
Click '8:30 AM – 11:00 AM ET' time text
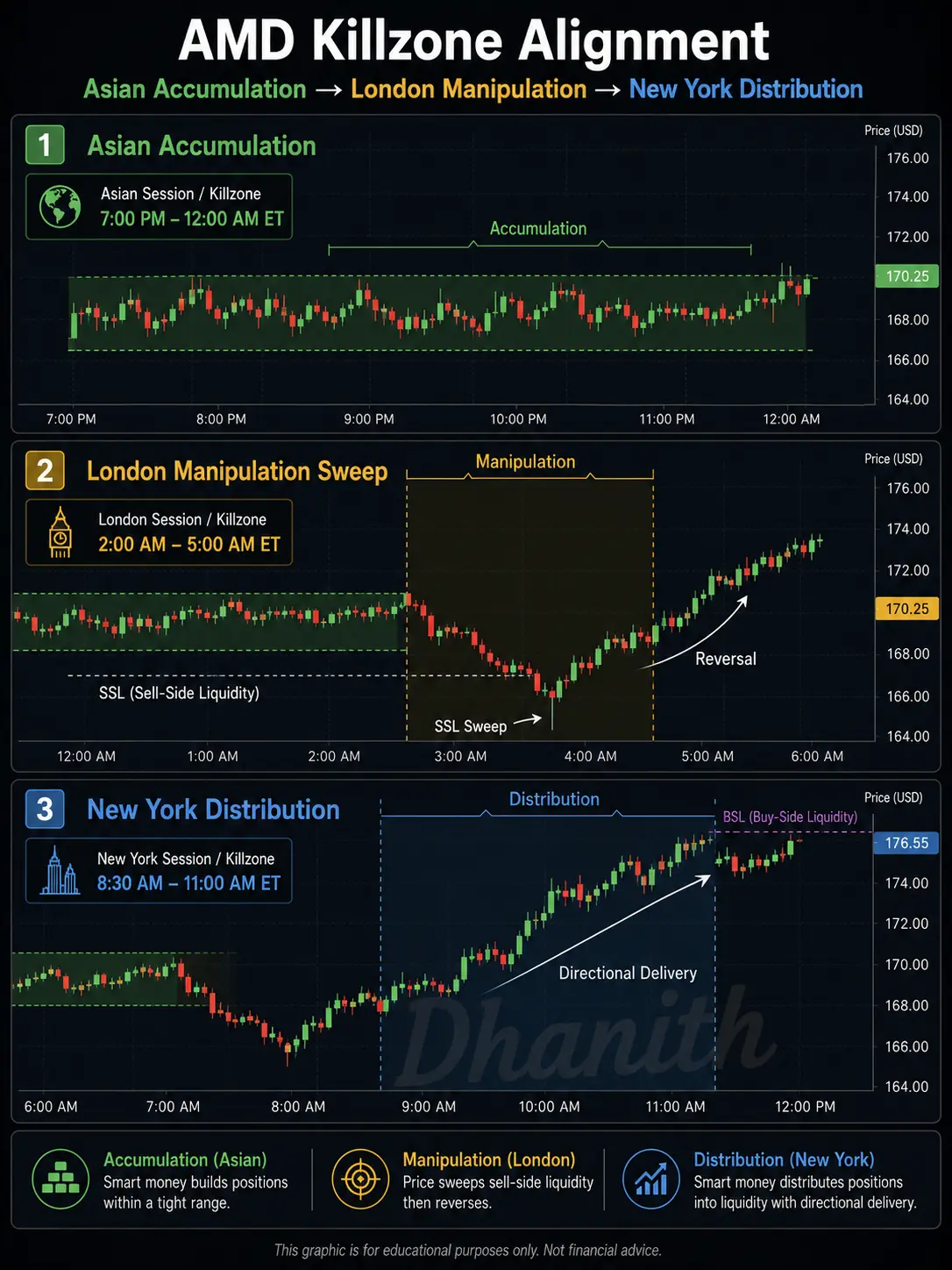(188, 883)
